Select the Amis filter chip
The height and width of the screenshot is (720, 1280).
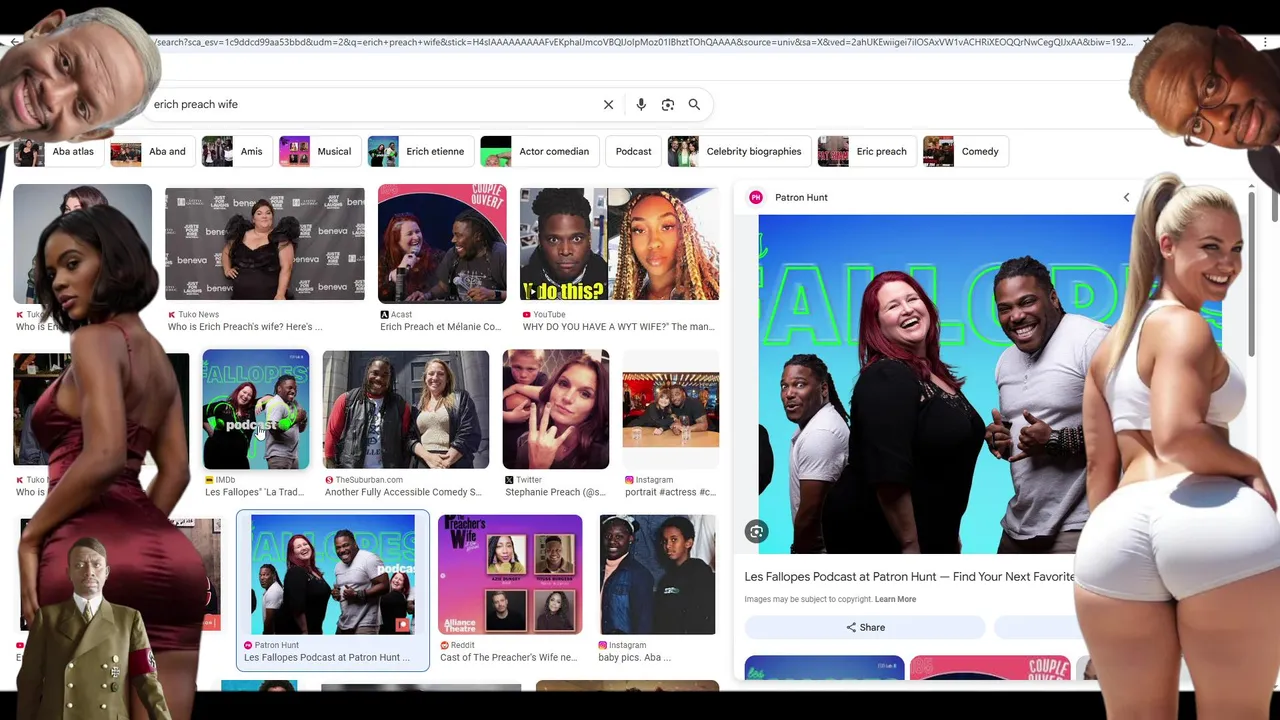(x=235, y=151)
